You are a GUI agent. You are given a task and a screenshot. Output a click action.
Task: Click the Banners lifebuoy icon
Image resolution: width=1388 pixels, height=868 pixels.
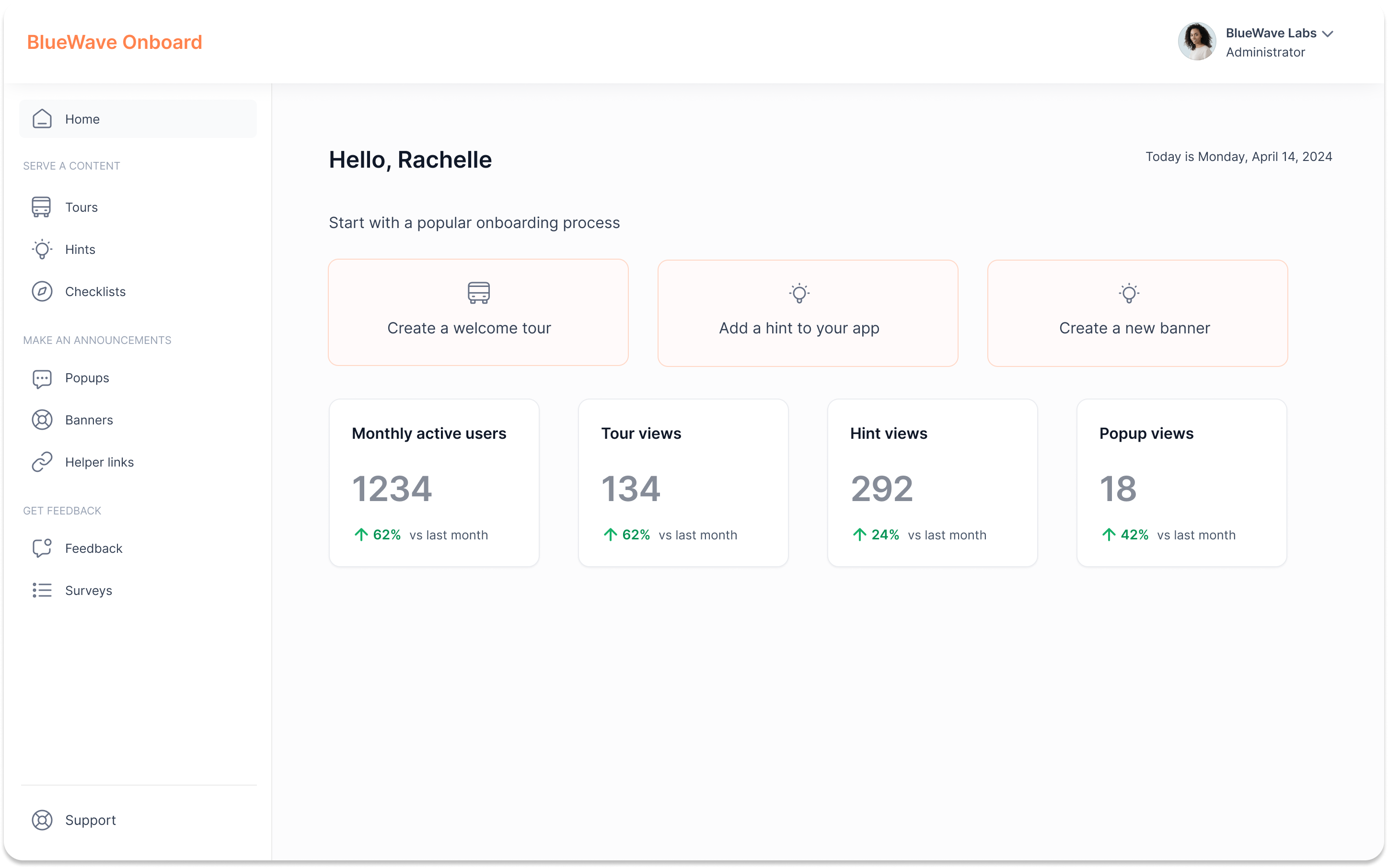pos(42,420)
